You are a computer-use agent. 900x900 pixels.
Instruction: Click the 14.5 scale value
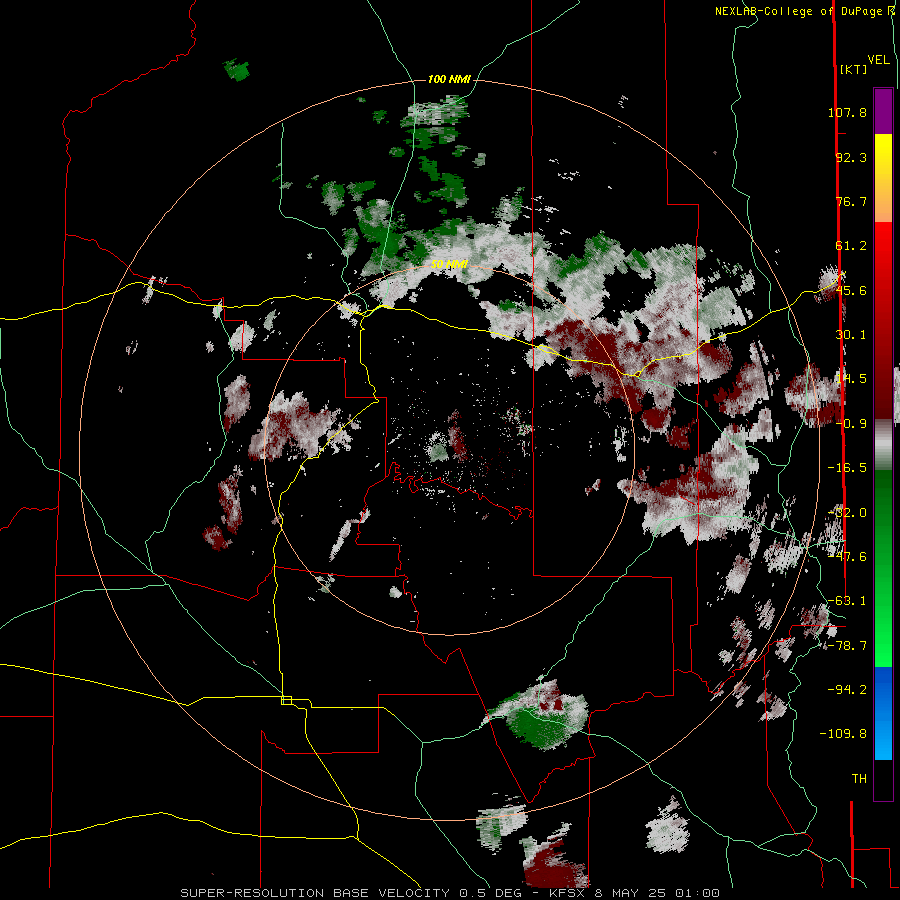[x=851, y=379]
